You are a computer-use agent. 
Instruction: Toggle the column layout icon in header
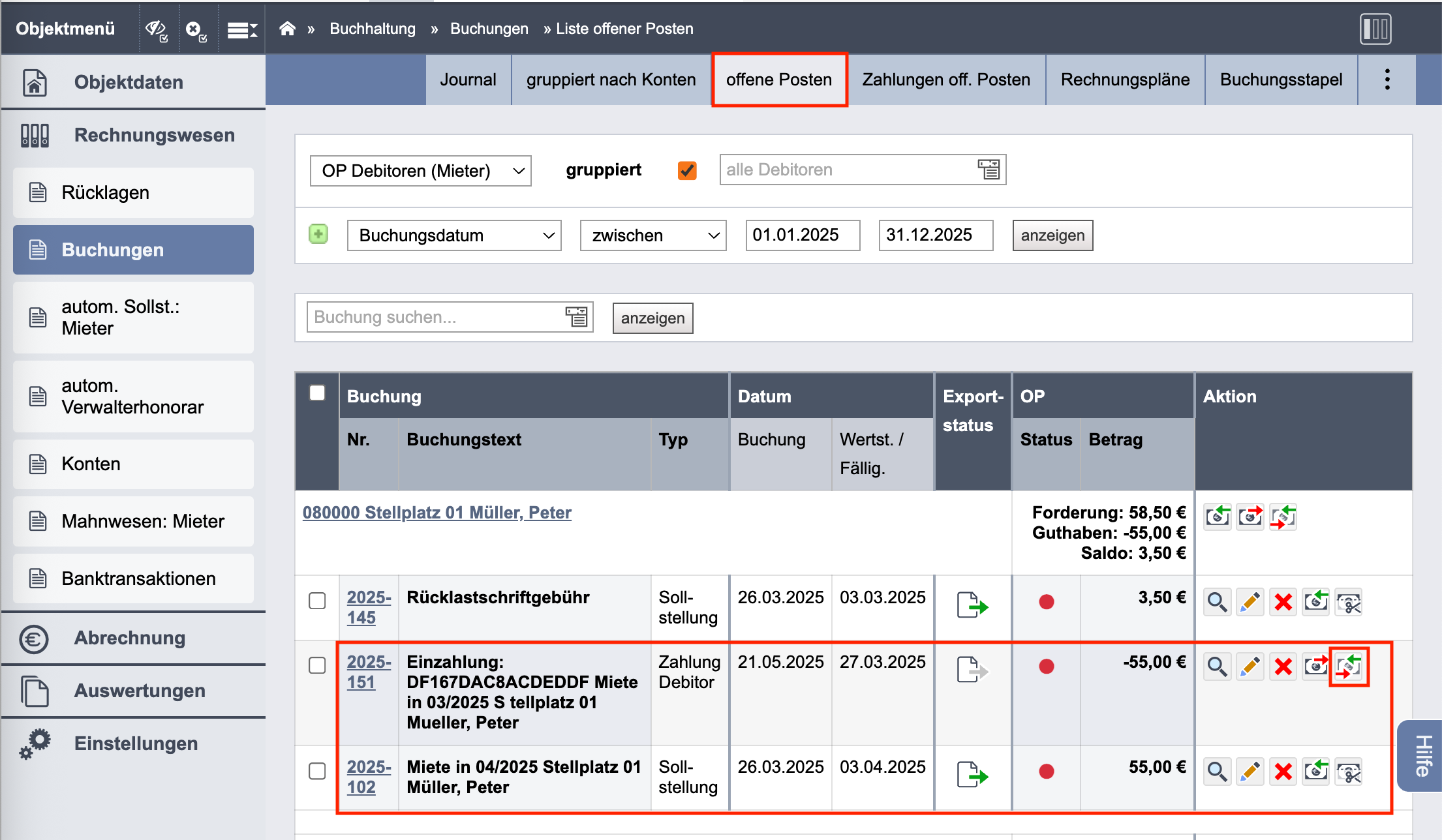pyautogui.click(x=1375, y=29)
